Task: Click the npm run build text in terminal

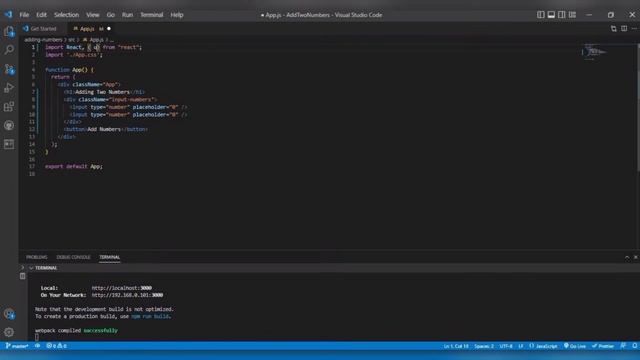Action: point(150,316)
